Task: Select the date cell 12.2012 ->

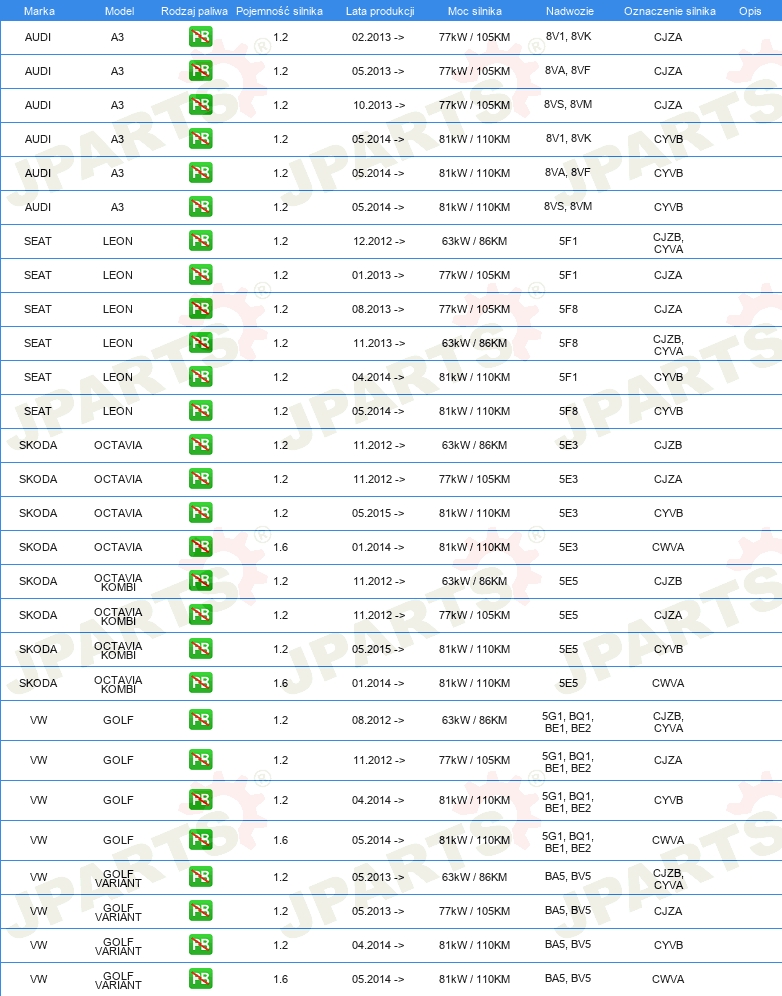Action: point(379,241)
